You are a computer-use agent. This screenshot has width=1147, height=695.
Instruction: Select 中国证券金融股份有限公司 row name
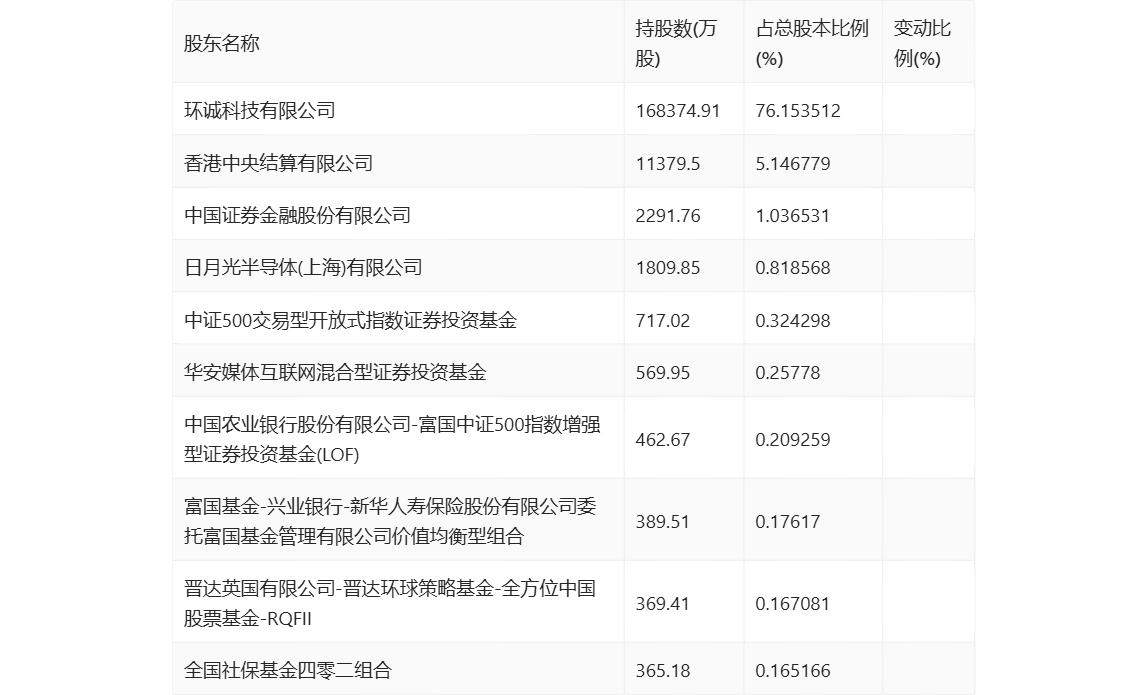pyautogui.click(x=297, y=215)
